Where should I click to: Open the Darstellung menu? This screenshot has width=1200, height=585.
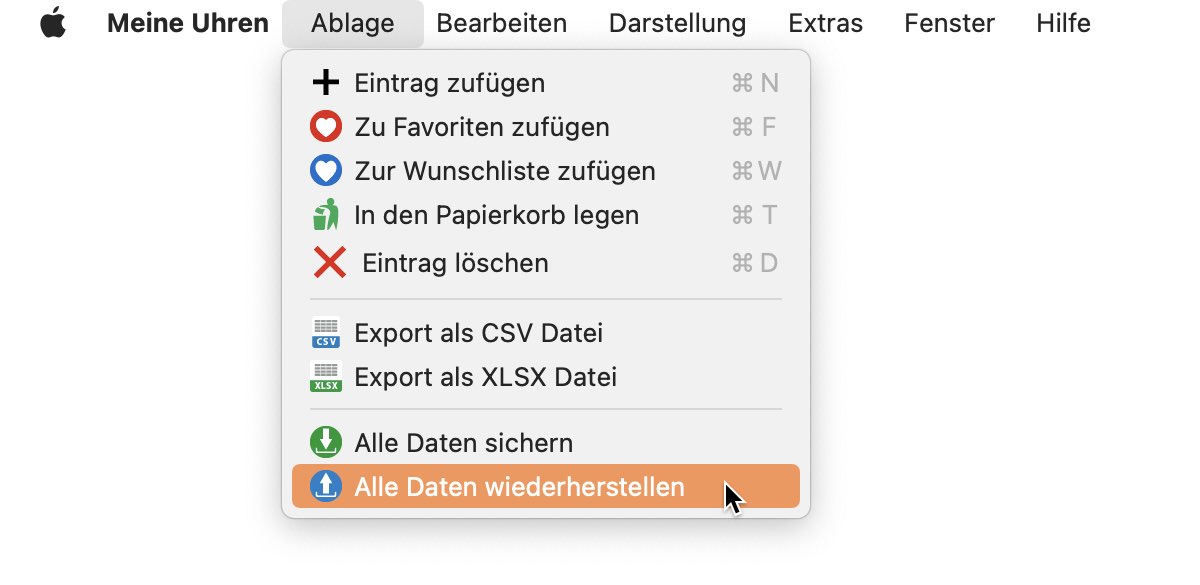click(677, 23)
